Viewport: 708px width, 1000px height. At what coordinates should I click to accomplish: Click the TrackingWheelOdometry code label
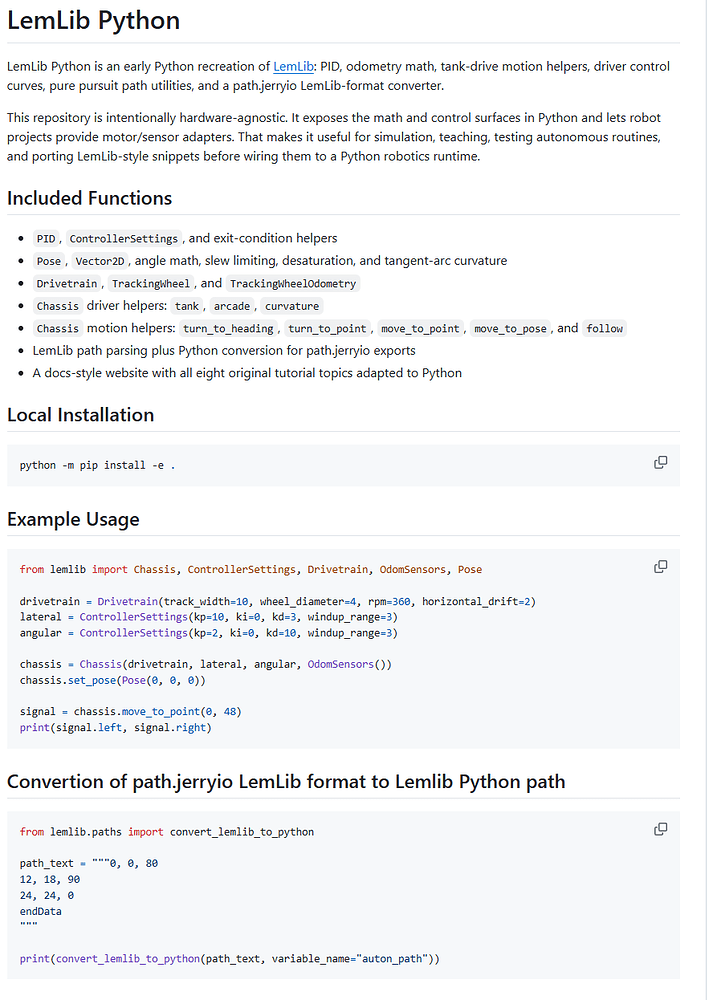click(293, 284)
